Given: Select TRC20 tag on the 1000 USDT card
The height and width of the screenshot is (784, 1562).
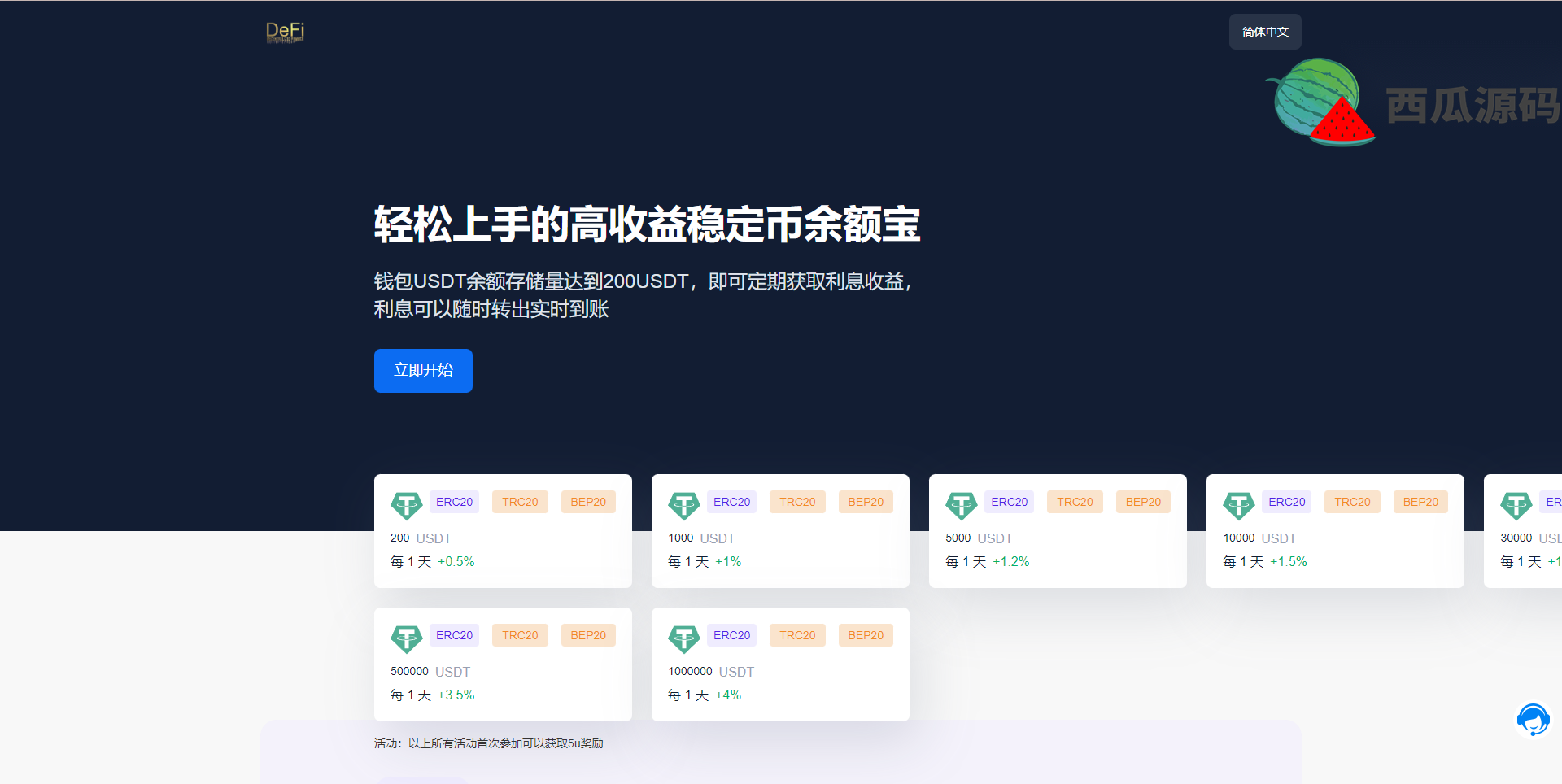Looking at the screenshot, I should tap(797, 502).
